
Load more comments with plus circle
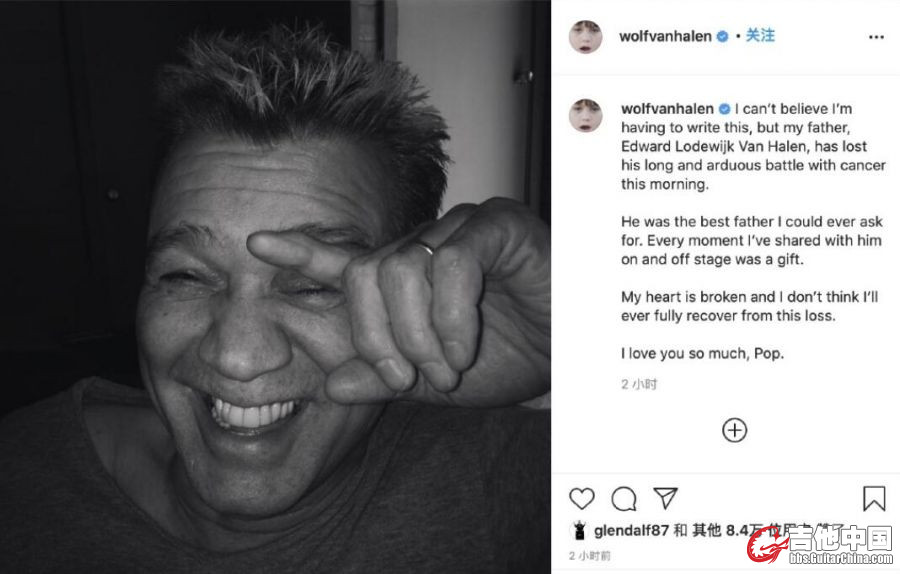coord(735,430)
